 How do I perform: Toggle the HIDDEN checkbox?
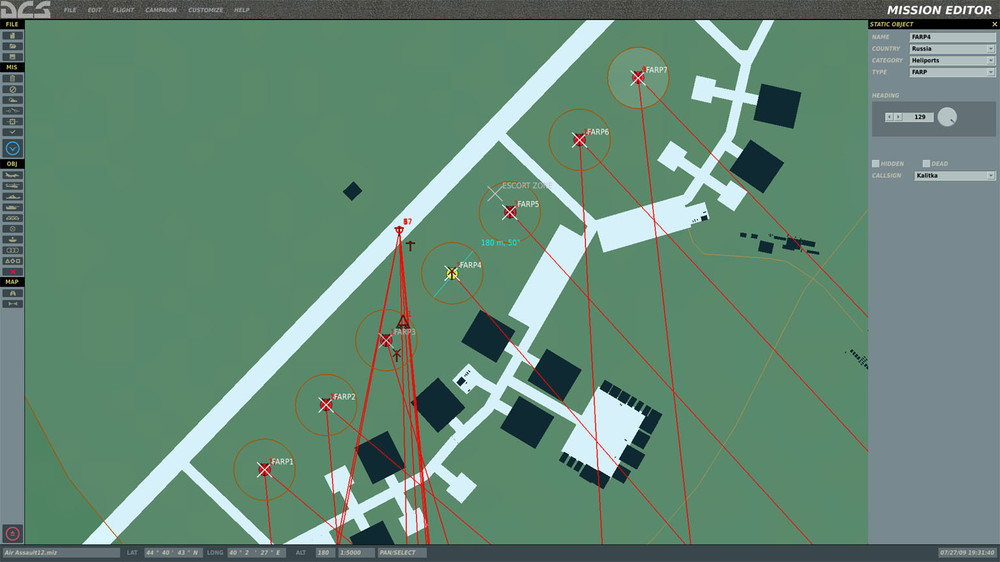(876, 163)
